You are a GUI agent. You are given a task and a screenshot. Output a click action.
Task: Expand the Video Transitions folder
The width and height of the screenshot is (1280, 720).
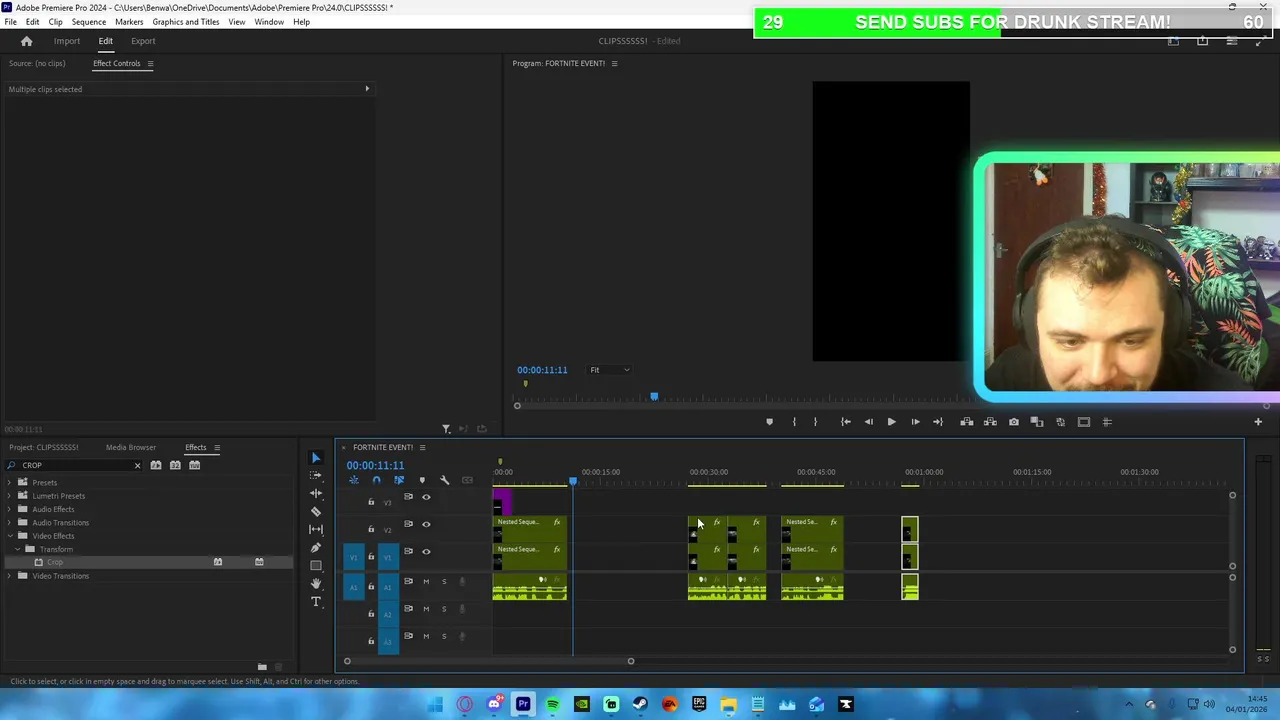[x=10, y=576]
